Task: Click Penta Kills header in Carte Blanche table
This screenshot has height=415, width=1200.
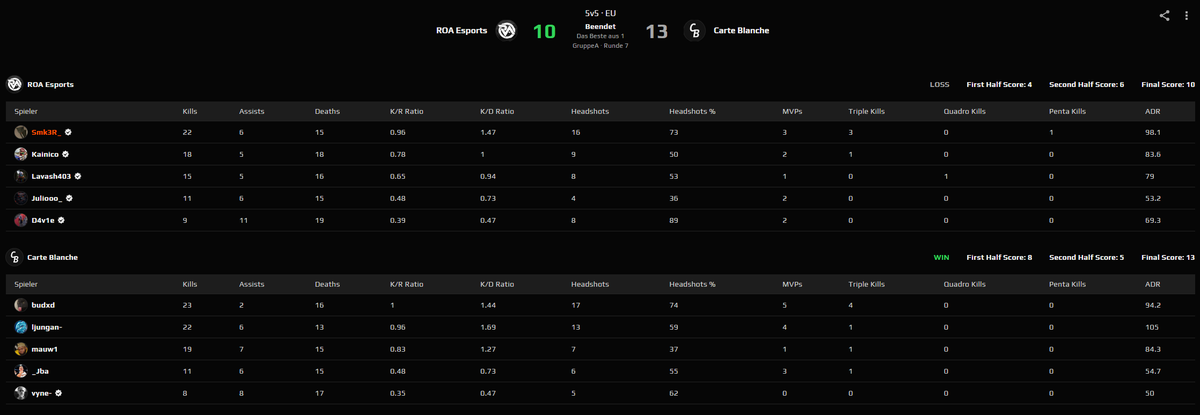Action: [x=1067, y=284]
